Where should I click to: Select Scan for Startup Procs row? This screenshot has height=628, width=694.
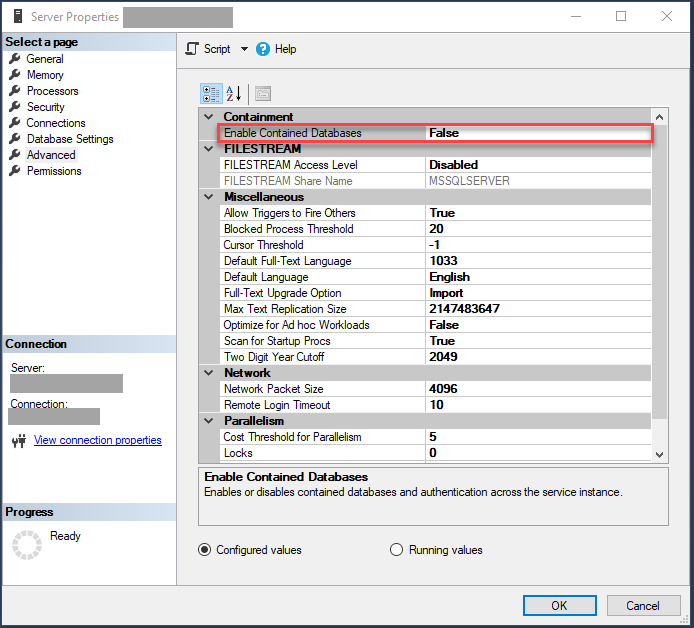(x=436, y=341)
